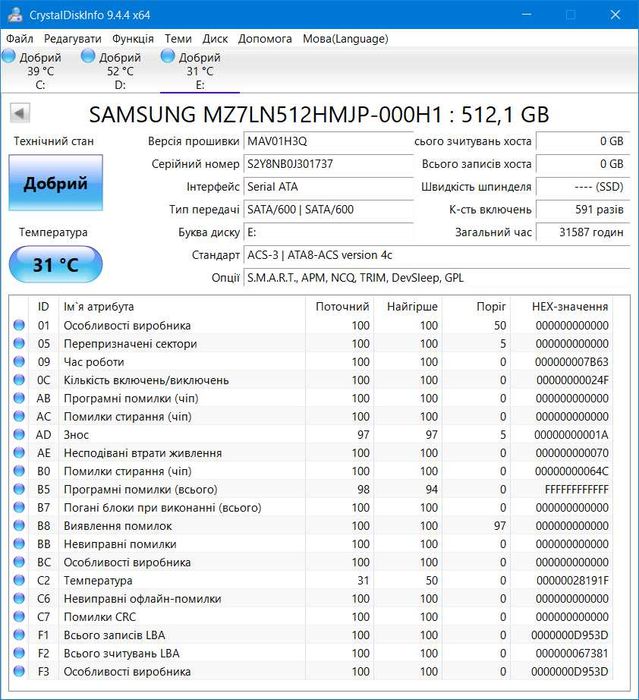639x700 pixels.
Task: Click the HEX-значення column header
Action: click(561, 307)
